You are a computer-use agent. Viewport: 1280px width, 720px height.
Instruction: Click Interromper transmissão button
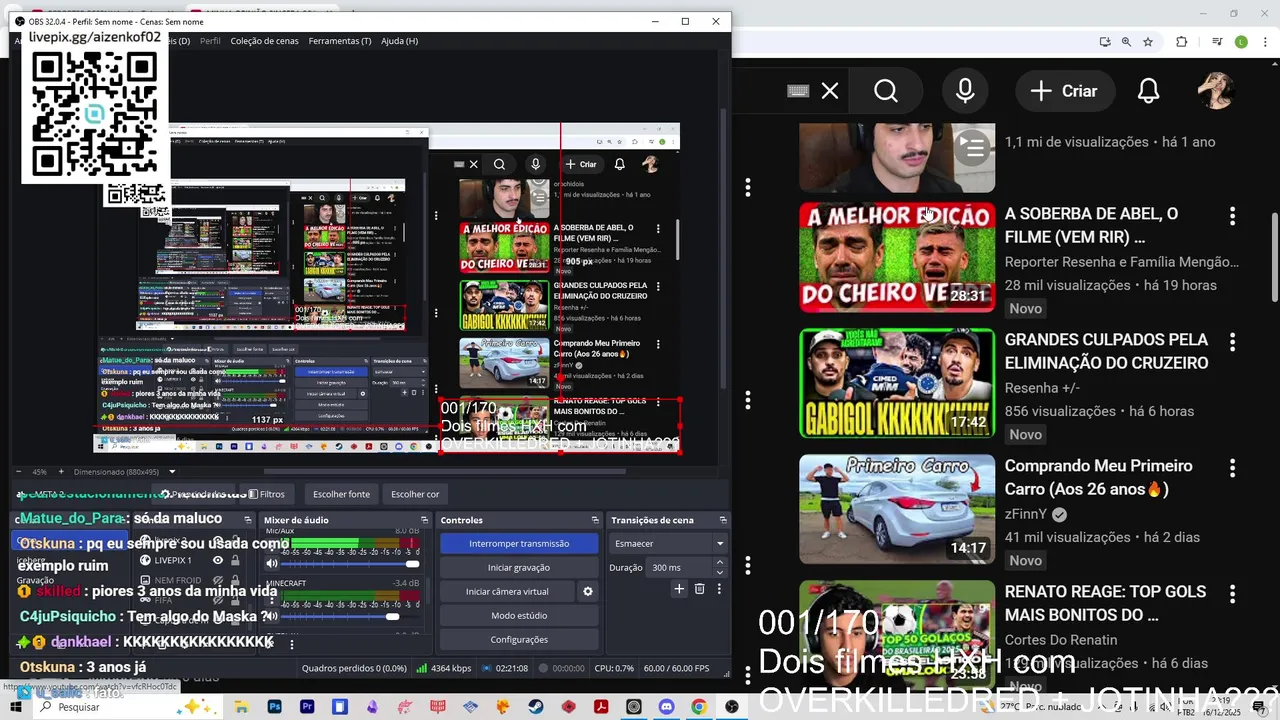pyautogui.click(x=519, y=543)
